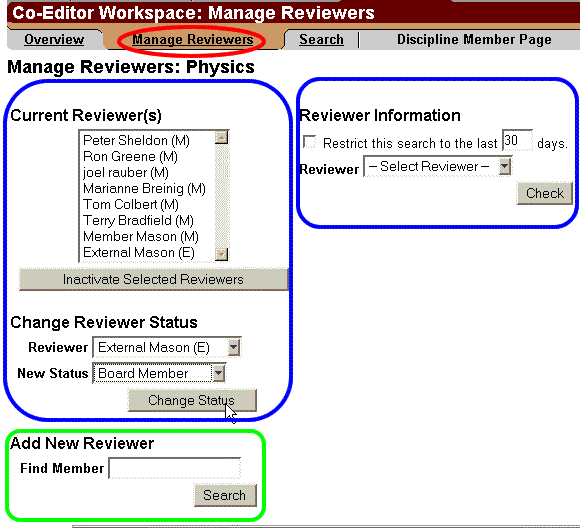The width and height of the screenshot is (580, 528).
Task: Select Terry Bradfield (M) in reviewer list
Action: point(138,221)
